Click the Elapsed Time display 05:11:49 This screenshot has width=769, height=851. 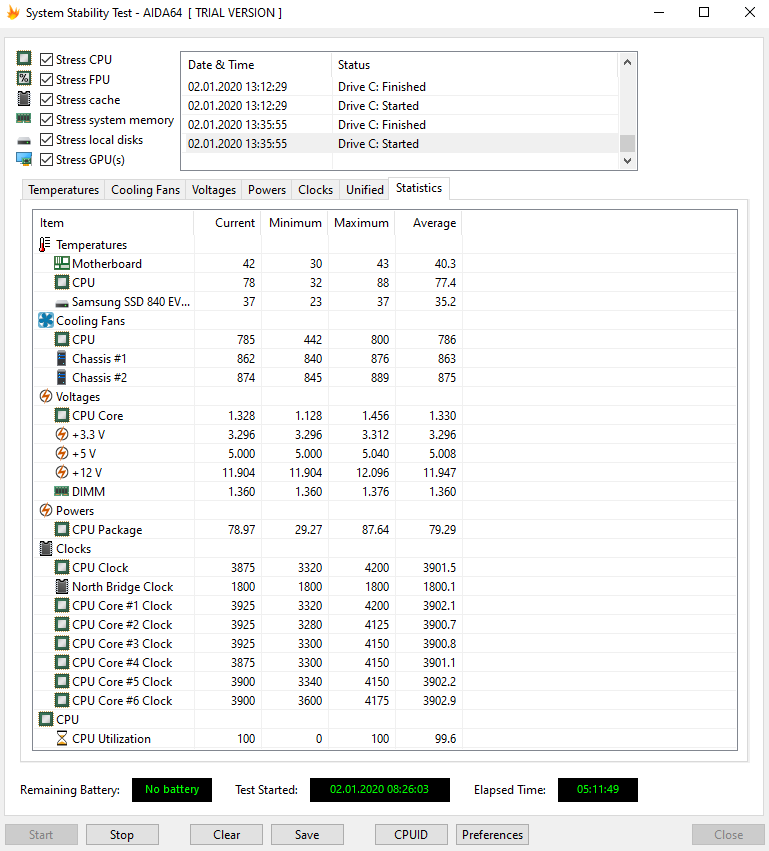[x=598, y=790]
